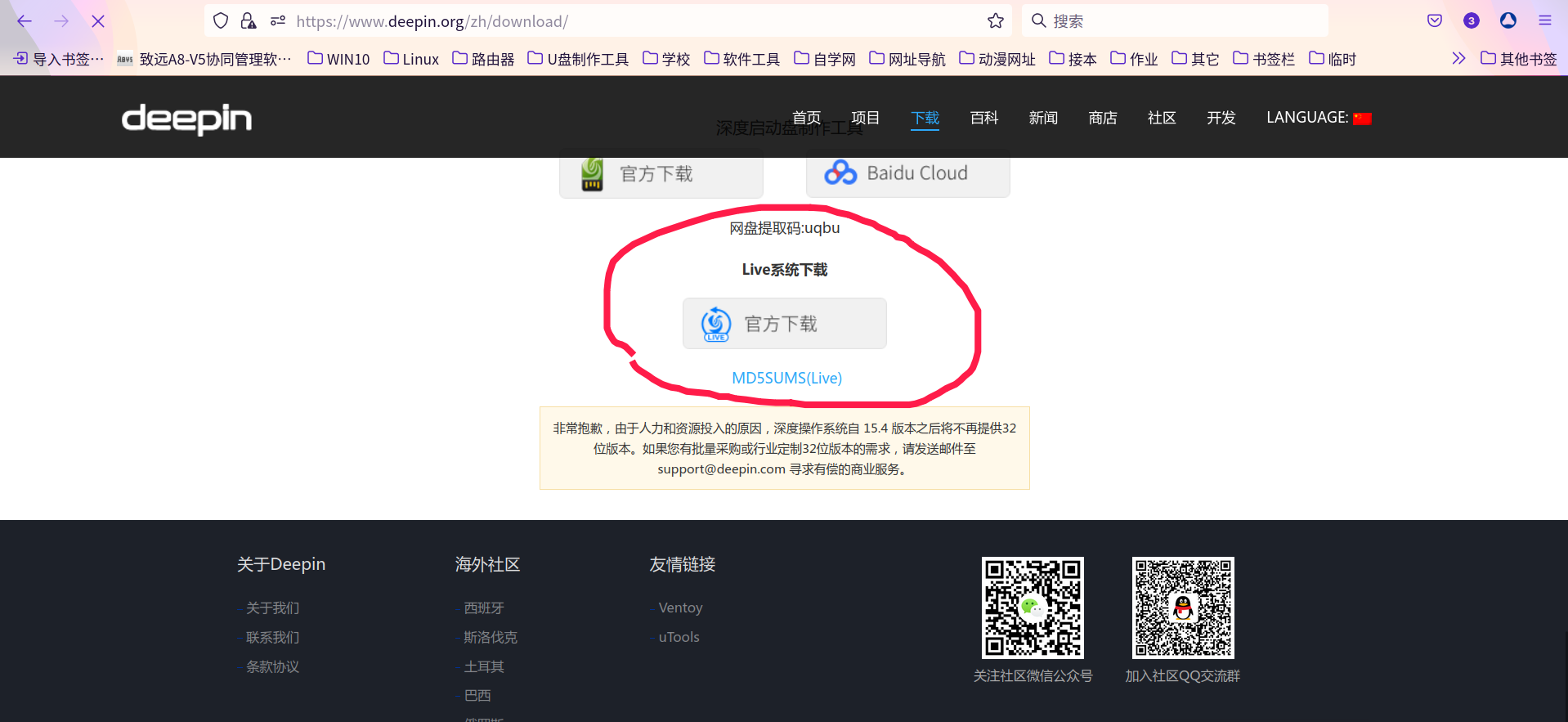The height and width of the screenshot is (722, 1568).
Task: Open 社区 navigation item
Action: tap(1162, 118)
